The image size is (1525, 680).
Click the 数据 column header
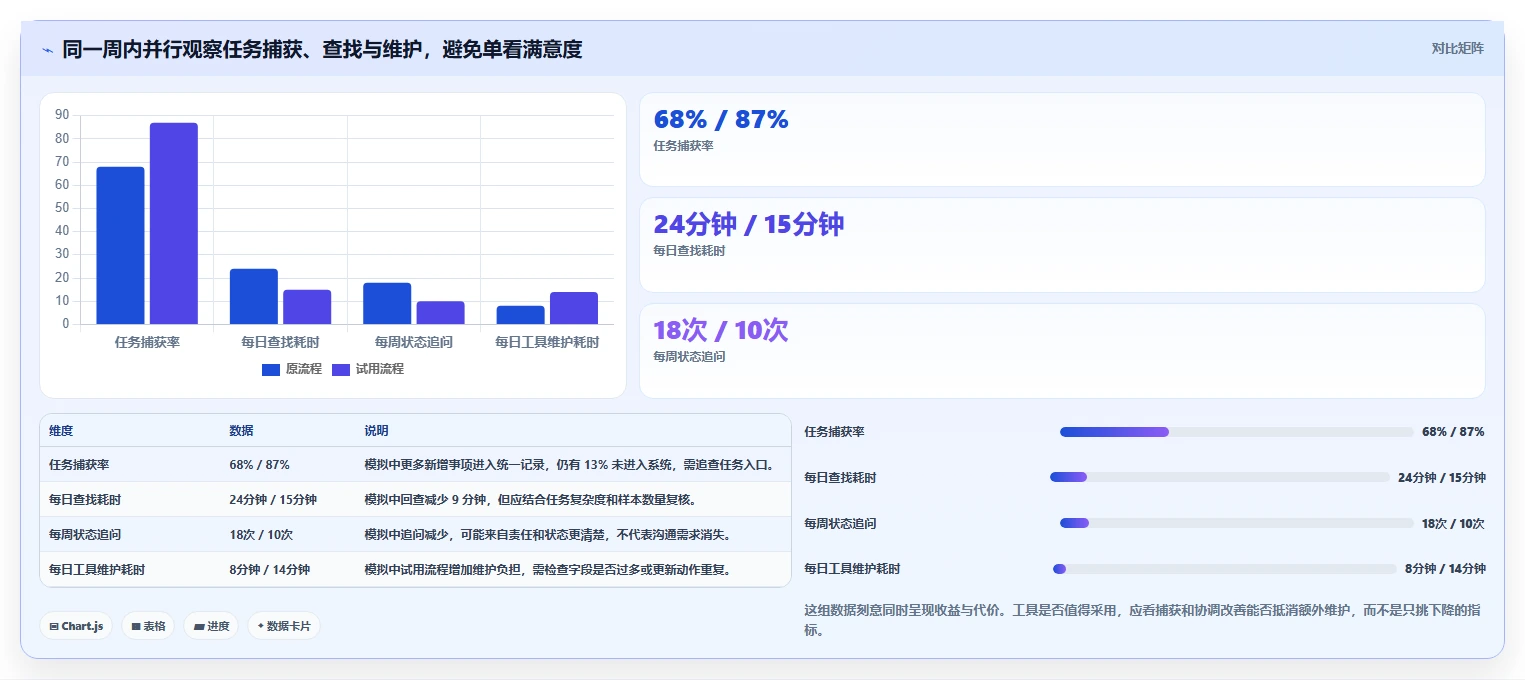(241, 431)
